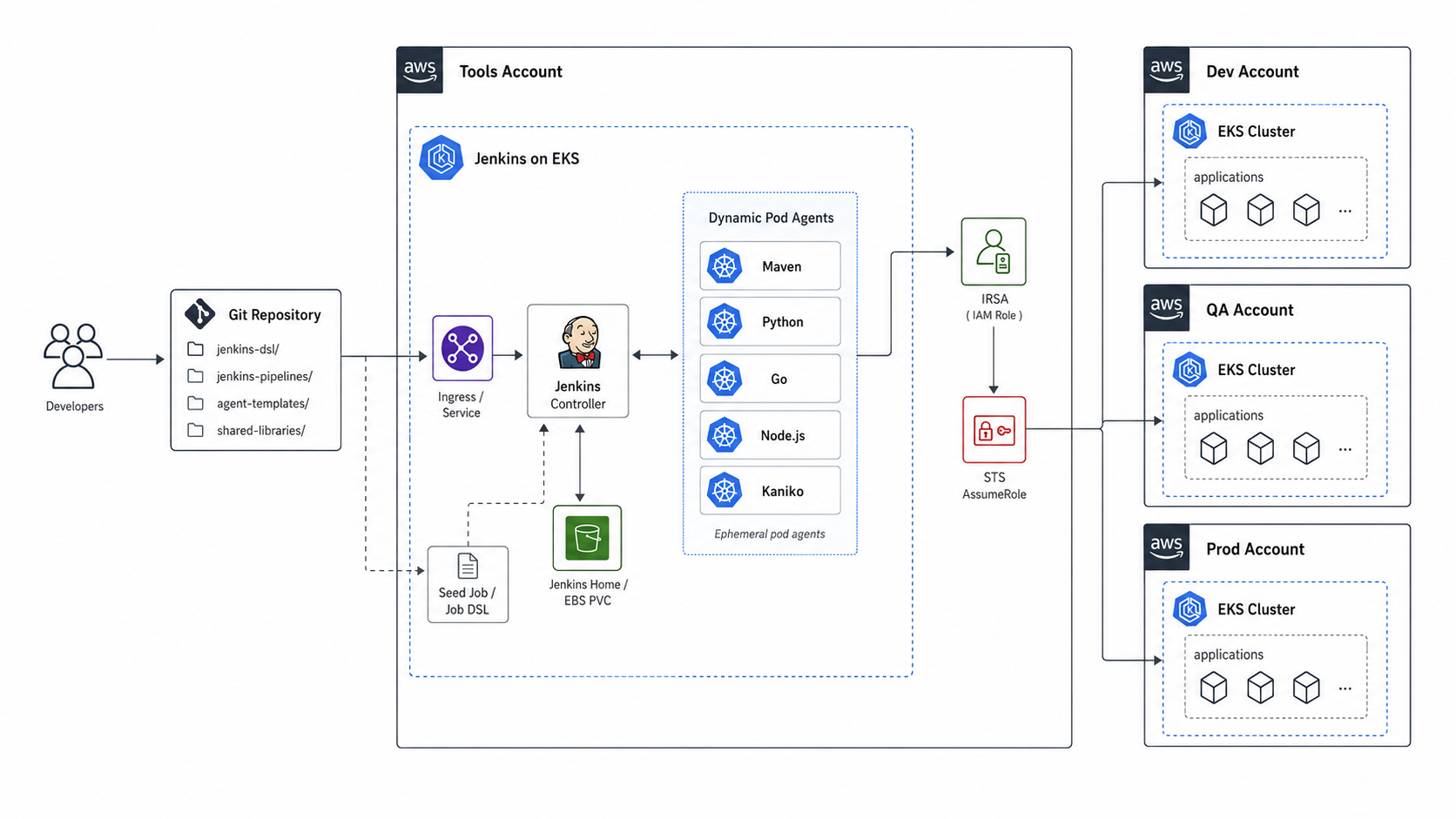
Task: Click the Dev Account aws logo
Action: (x=1167, y=70)
